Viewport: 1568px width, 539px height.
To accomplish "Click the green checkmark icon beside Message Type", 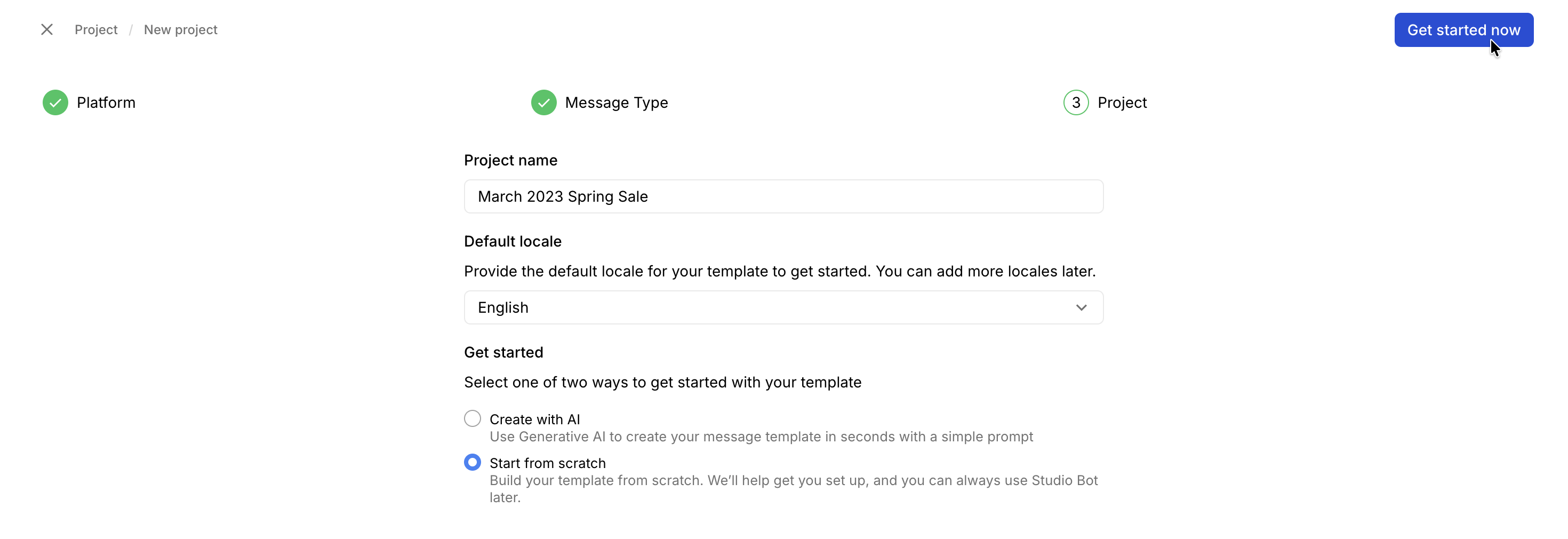I will click(543, 102).
